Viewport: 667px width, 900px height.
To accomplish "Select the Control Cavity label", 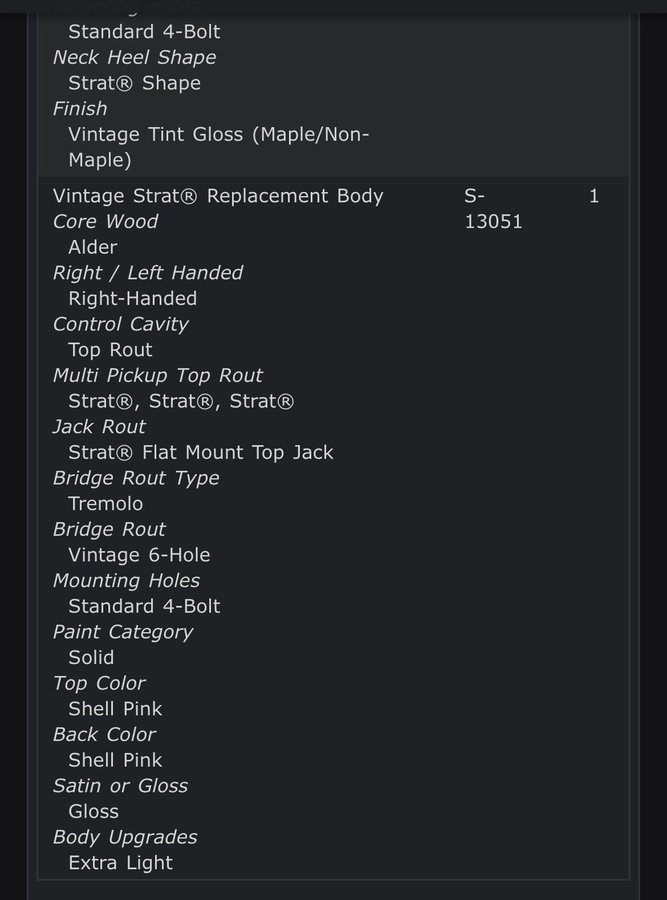I will pyautogui.click(x=120, y=324).
